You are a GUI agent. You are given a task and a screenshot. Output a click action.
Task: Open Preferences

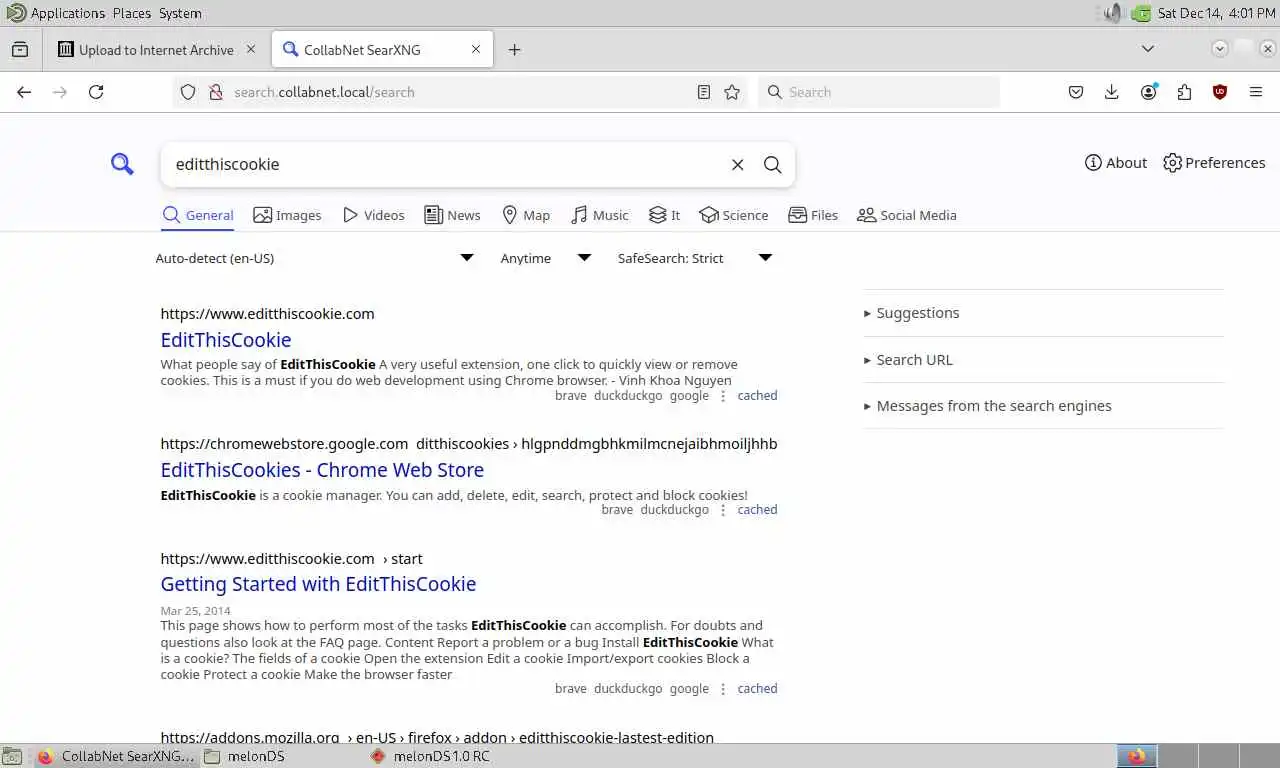tap(1214, 163)
